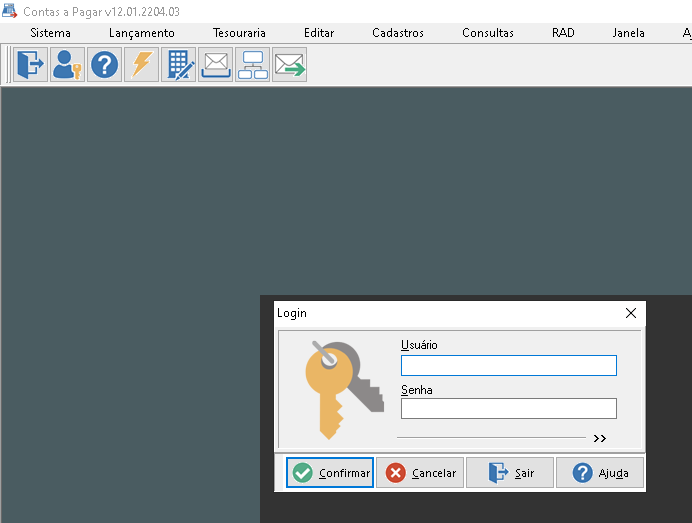Click the toolbar drag grip handle
Viewport: 692px width, 523px height.
tap(8, 65)
